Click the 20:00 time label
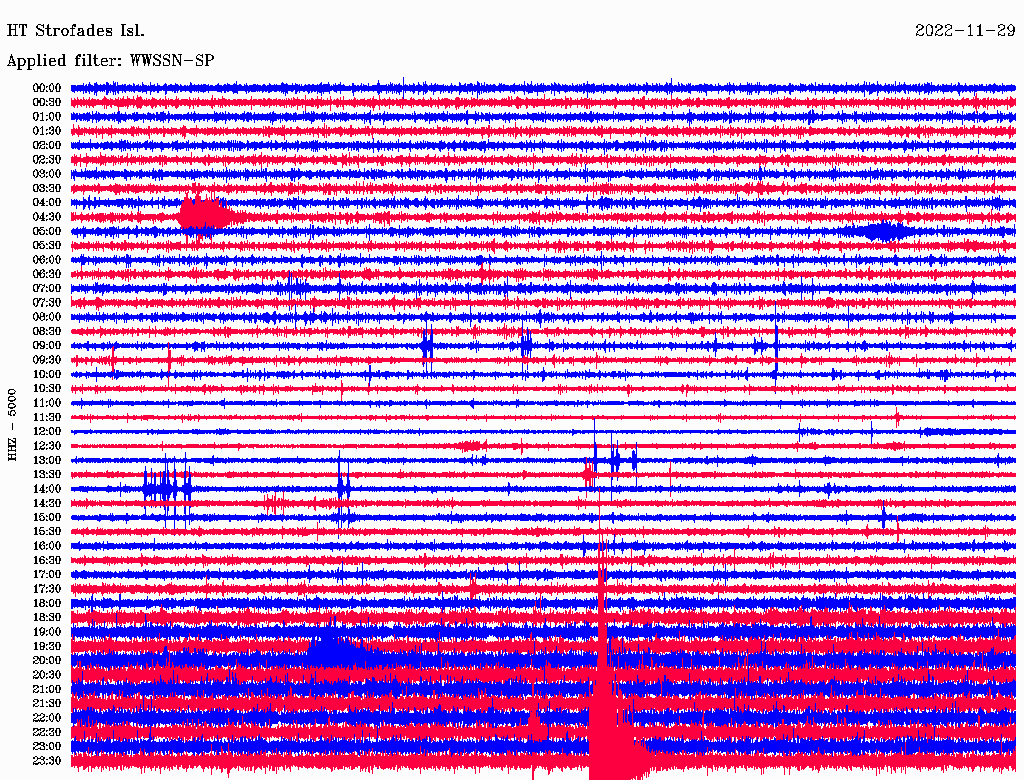Viewport: 1024px width, 780px height. [x=47, y=660]
